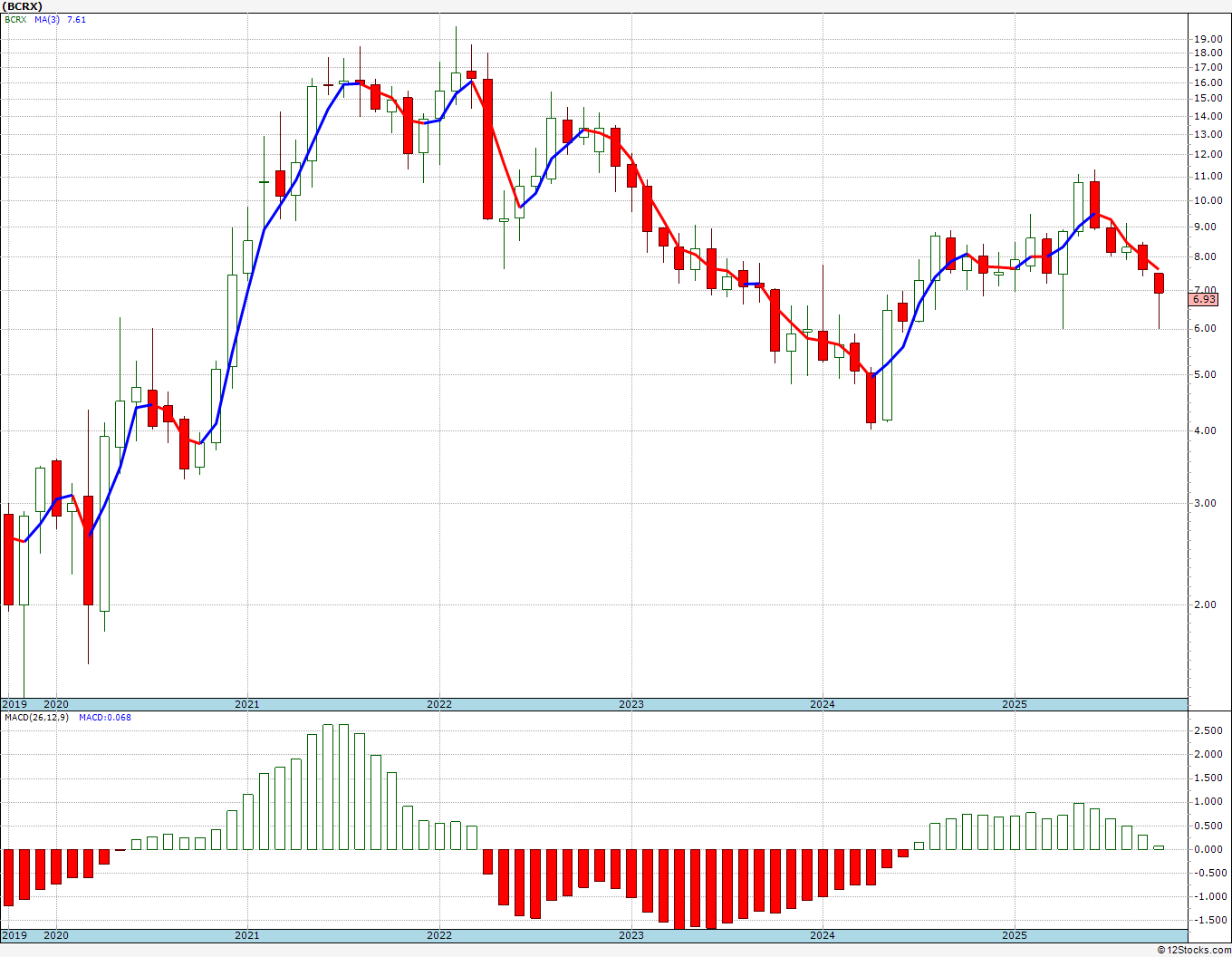Click the 19.00 price axis label
This screenshot has width=1232, height=957.
click(x=1208, y=39)
